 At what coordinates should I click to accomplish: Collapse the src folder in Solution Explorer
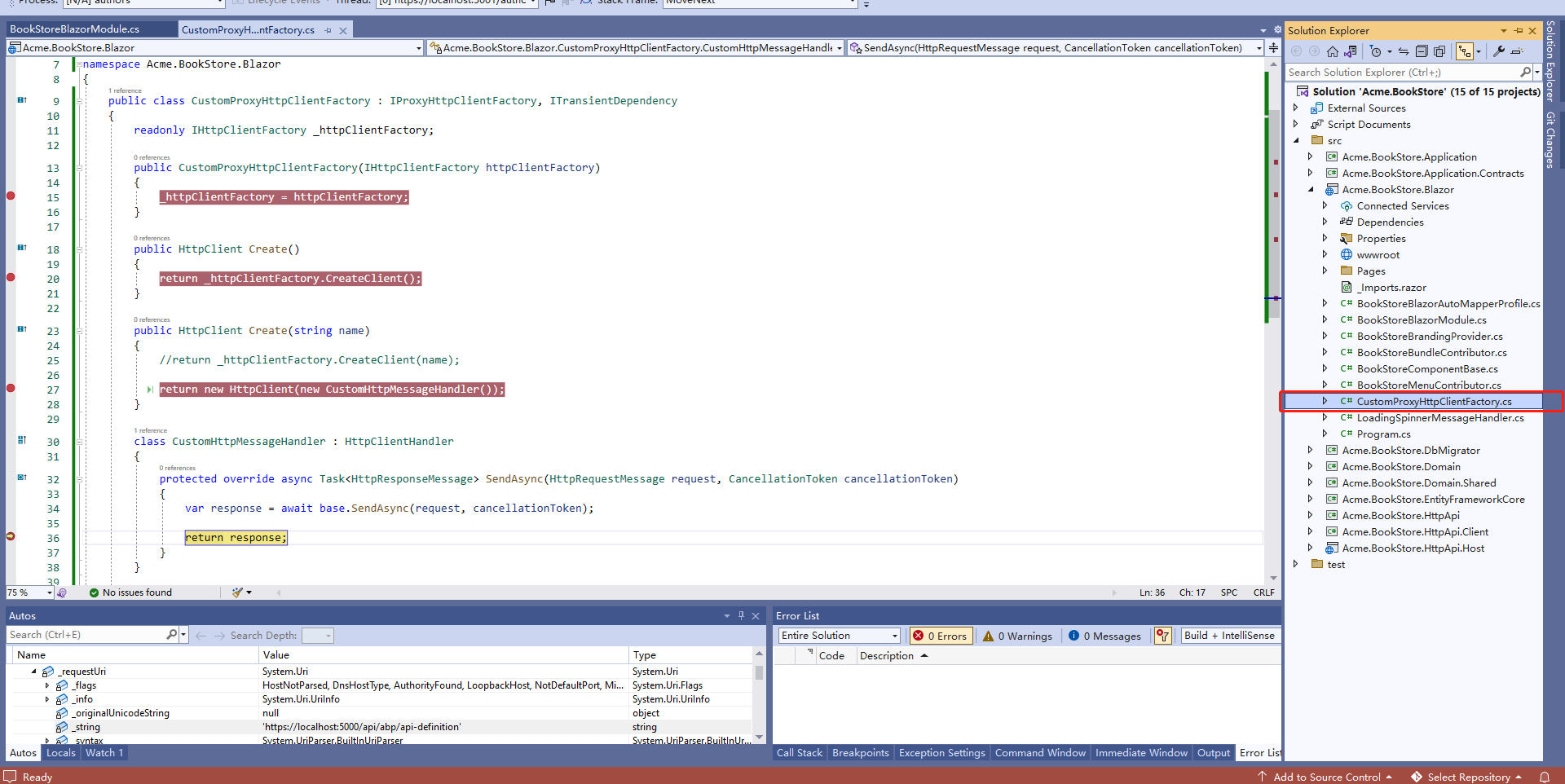point(1297,140)
